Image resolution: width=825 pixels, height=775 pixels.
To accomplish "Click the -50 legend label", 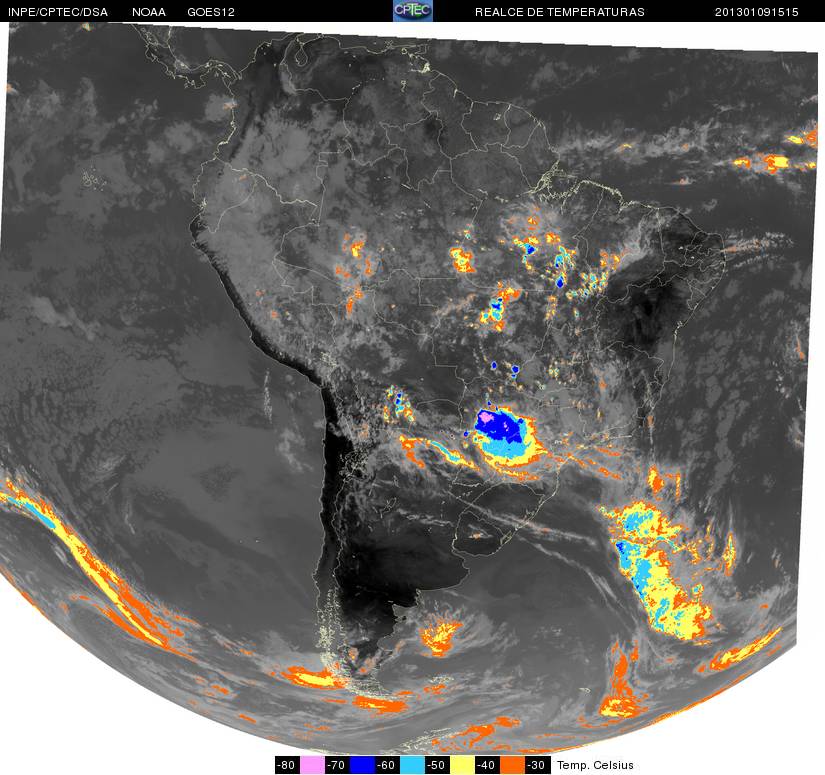I will (x=437, y=765).
